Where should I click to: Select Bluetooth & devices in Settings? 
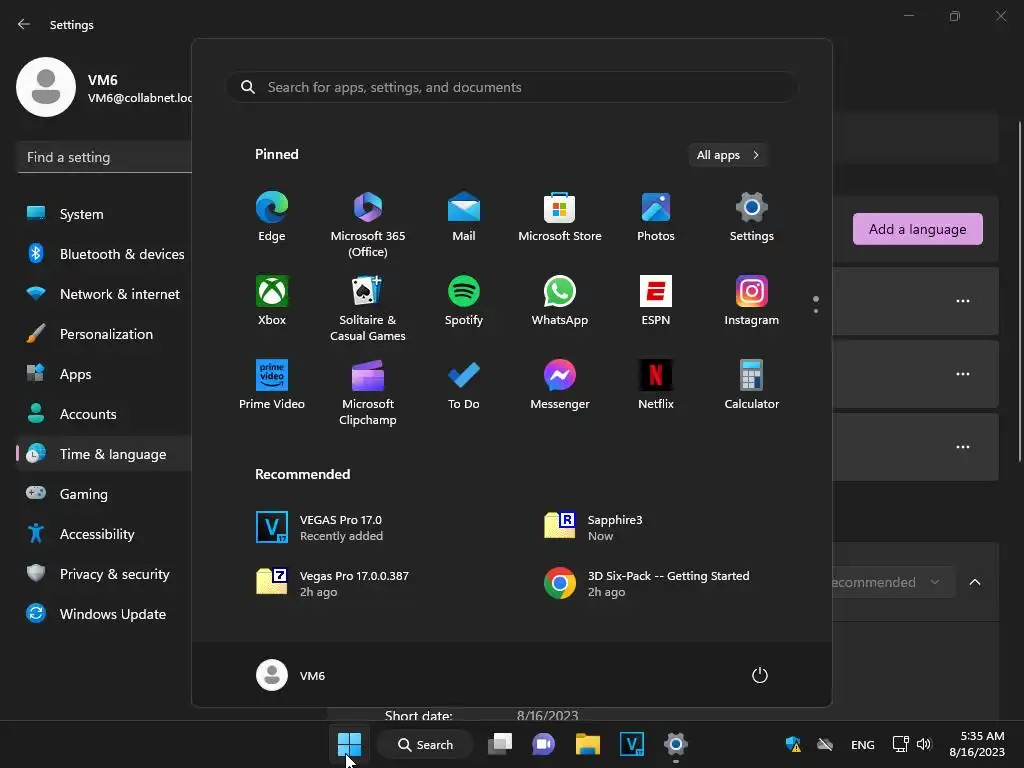click(x=104, y=254)
